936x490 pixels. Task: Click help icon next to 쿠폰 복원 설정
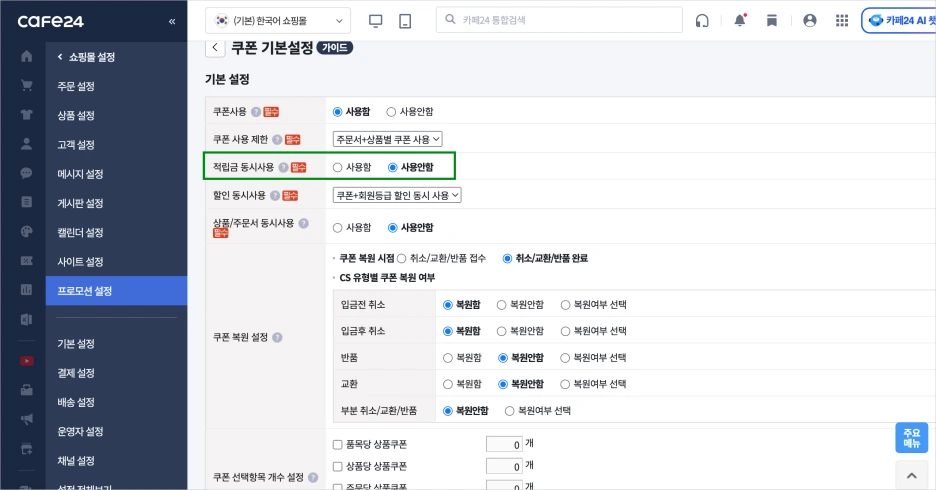[x=277, y=337]
